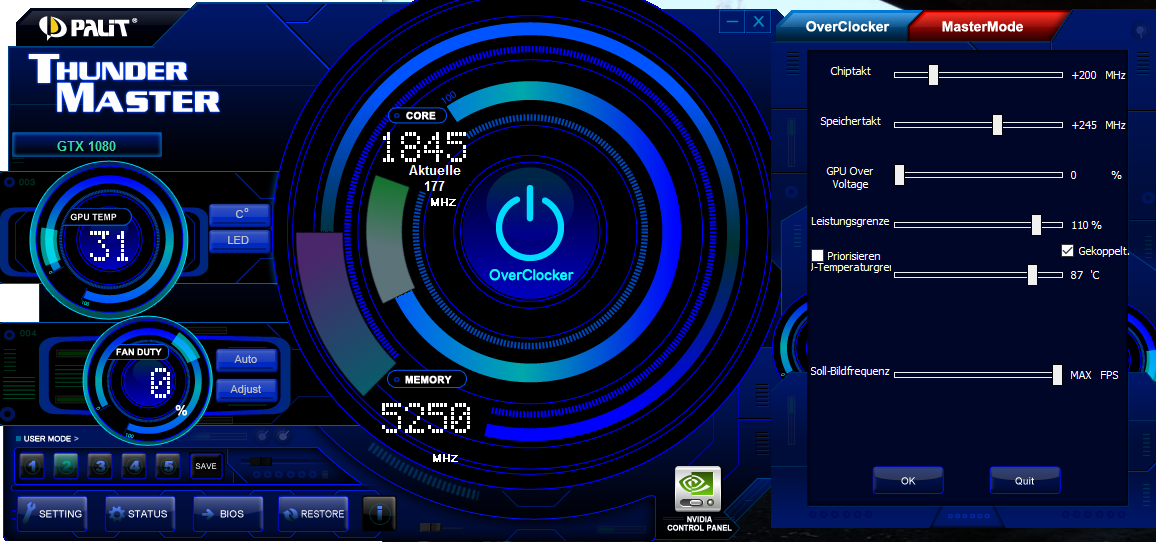
Task: Click the GPU TEMP gauge label
Action: (94, 217)
